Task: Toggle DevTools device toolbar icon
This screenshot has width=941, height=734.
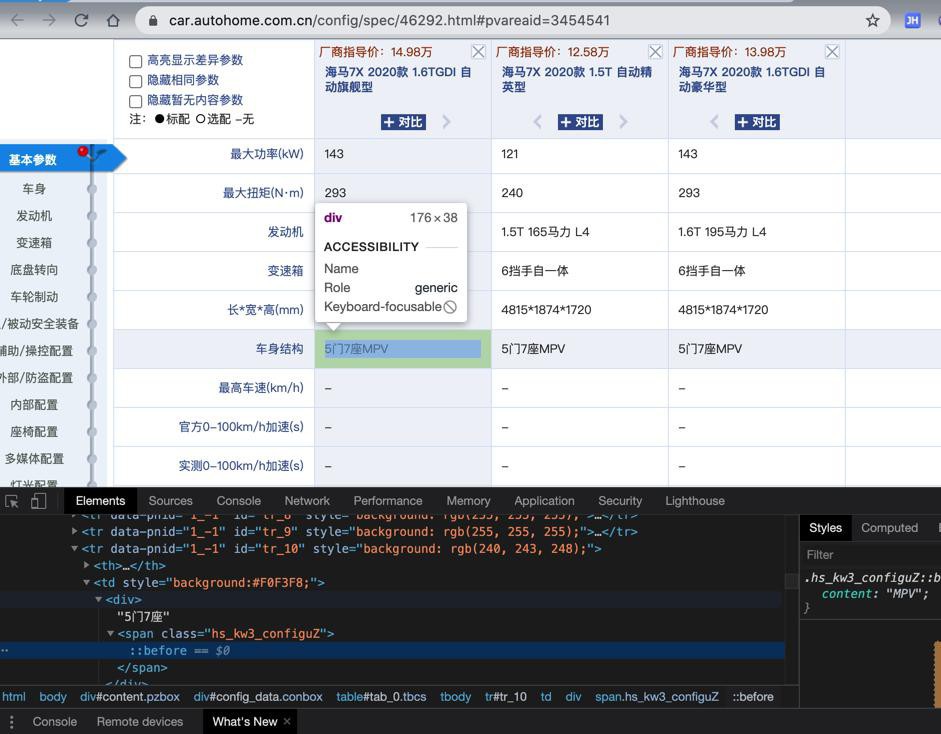Action: pyautogui.click(x=38, y=501)
